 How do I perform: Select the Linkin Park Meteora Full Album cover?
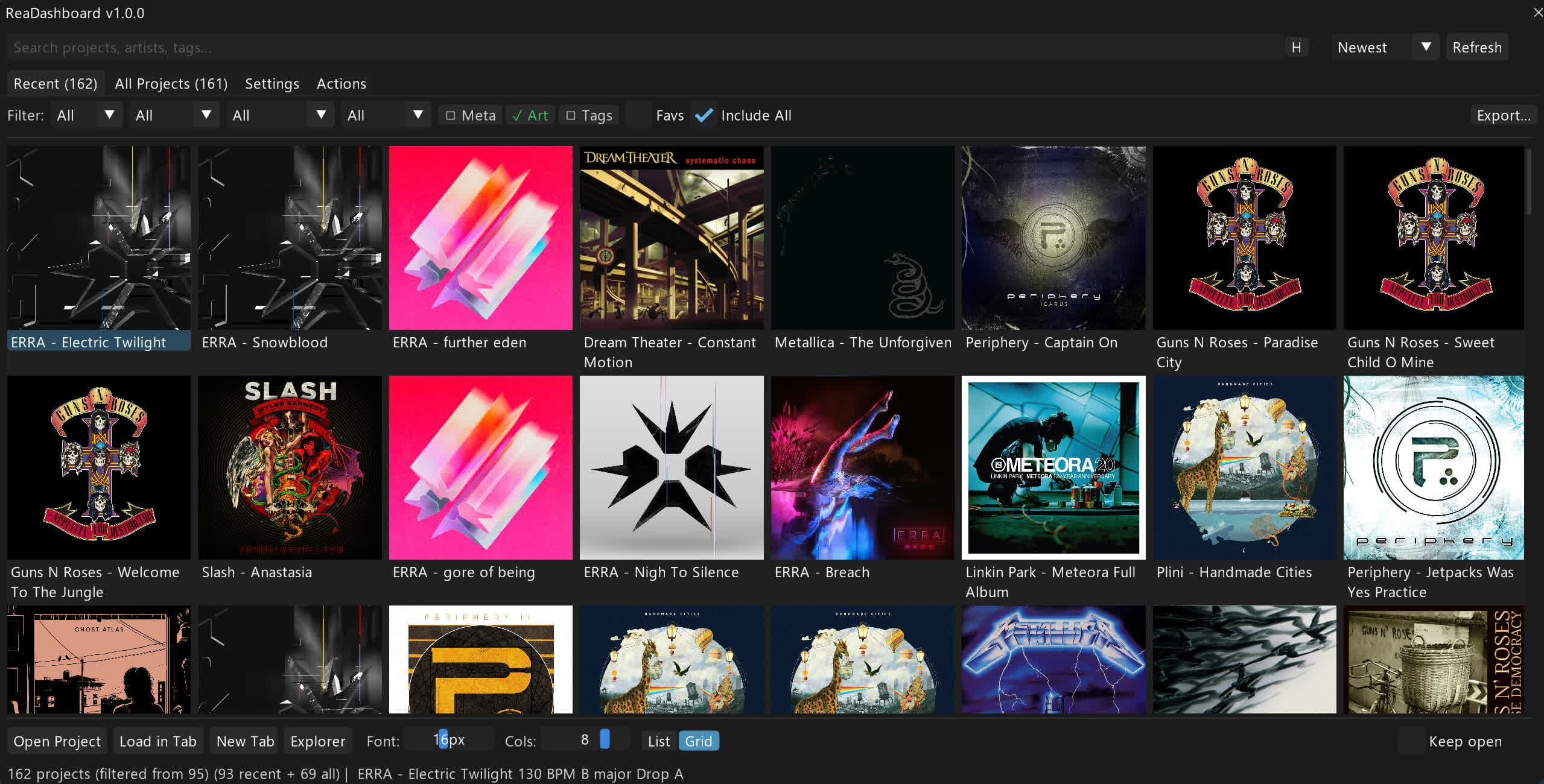1053,467
